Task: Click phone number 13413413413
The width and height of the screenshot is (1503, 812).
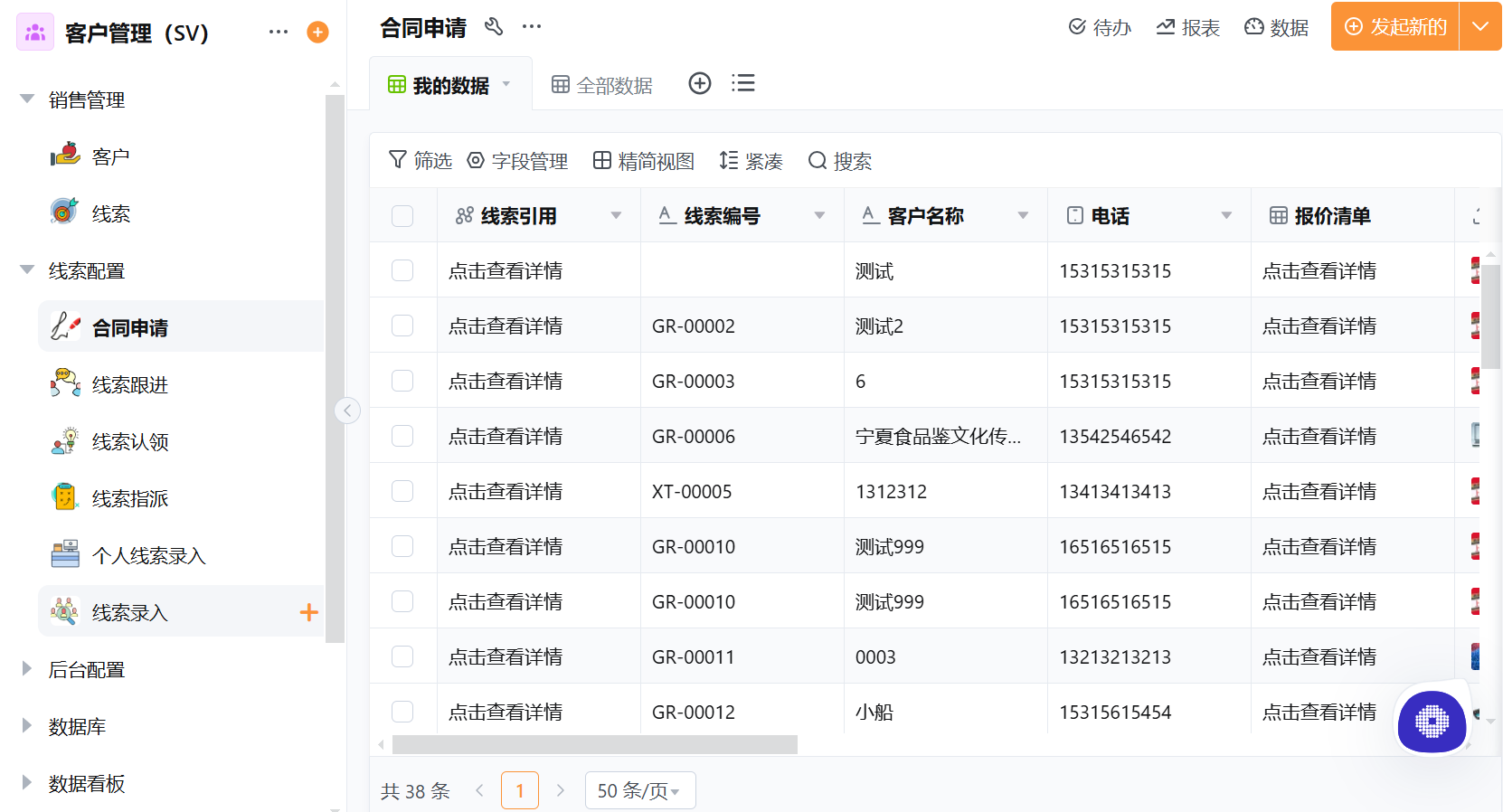Action: coord(1115,491)
